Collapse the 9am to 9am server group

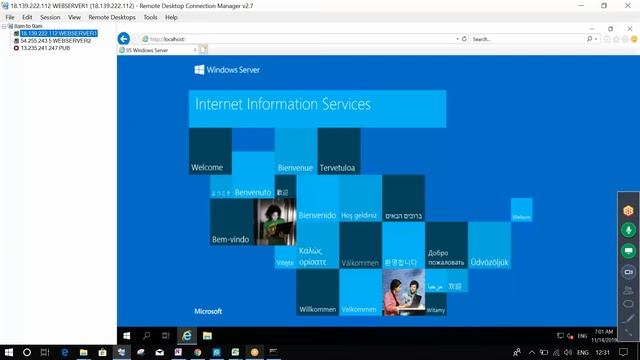tap(4, 26)
